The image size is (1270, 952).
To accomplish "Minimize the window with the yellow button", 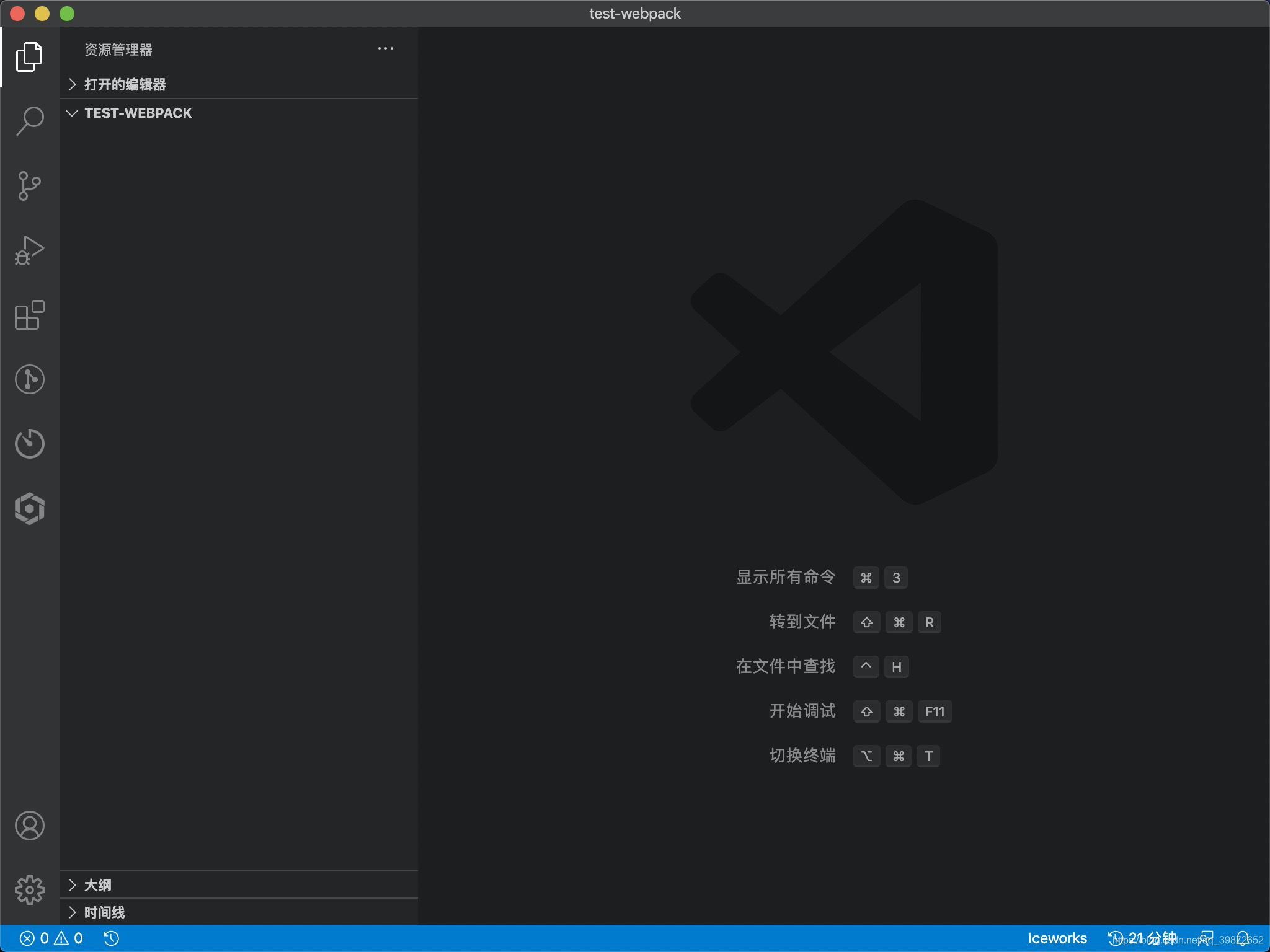I will 42,14.
